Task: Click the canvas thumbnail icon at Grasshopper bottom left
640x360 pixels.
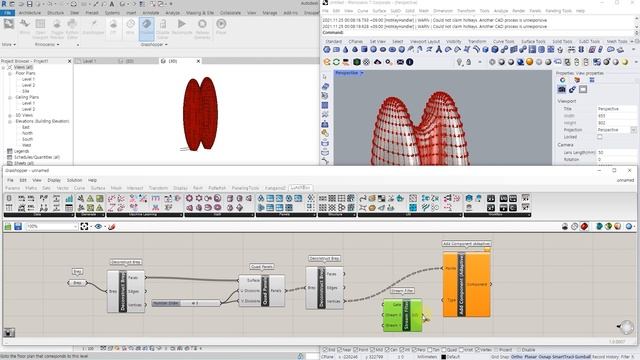Action: coord(9,332)
